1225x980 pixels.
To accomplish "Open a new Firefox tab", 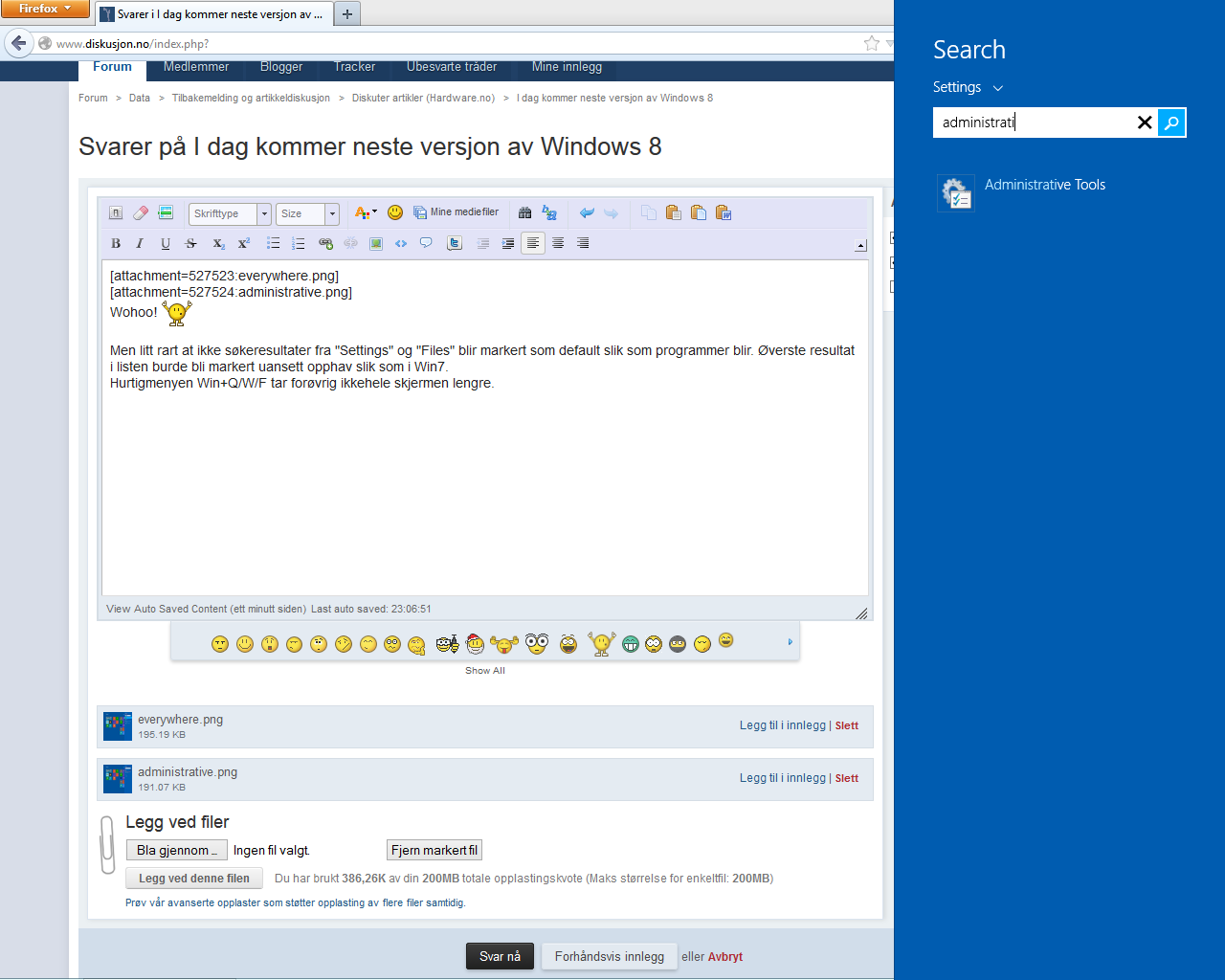I will coord(347,13).
